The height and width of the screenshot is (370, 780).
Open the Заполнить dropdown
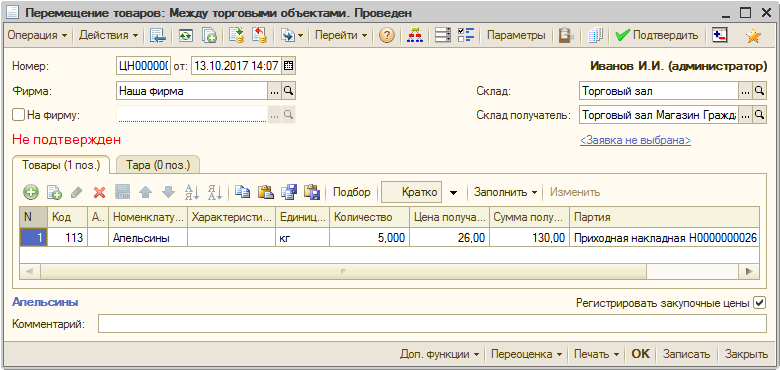[505, 192]
